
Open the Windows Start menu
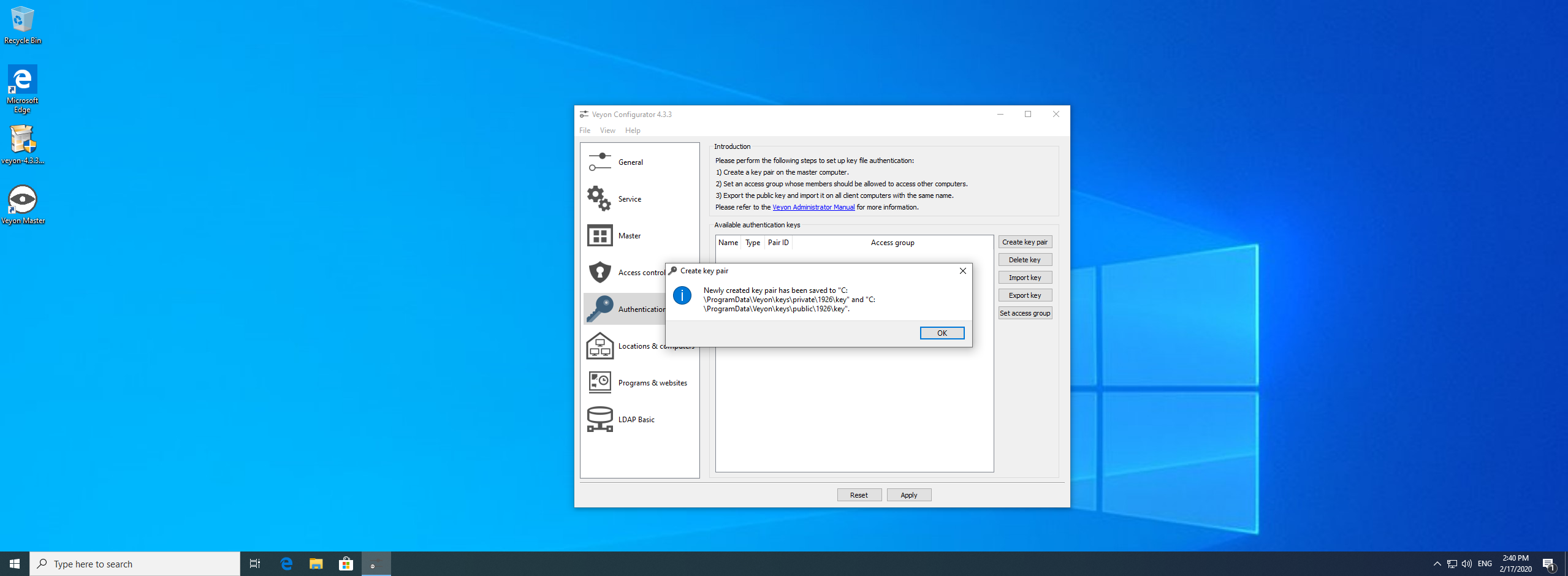point(15,564)
